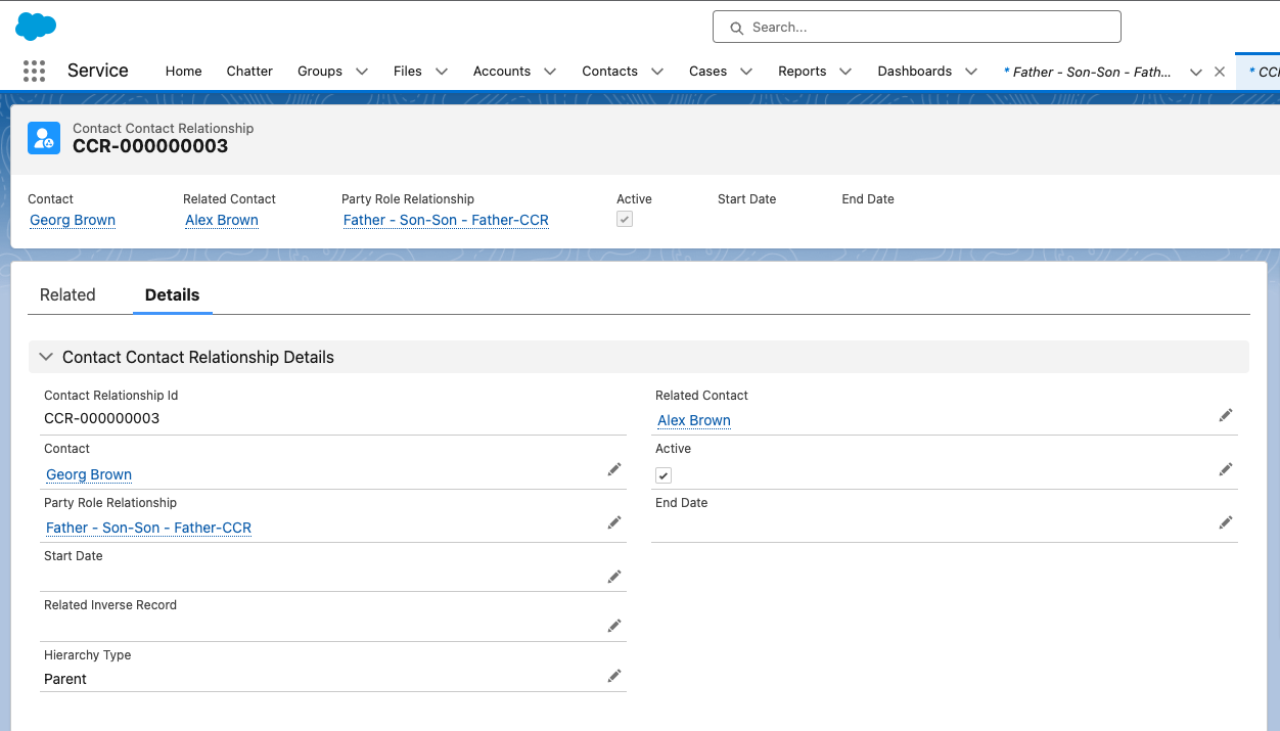The image size is (1280, 731).
Task: Open Father - Son-Son - Father-CCR details link
Action: pyautogui.click(x=149, y=528)
